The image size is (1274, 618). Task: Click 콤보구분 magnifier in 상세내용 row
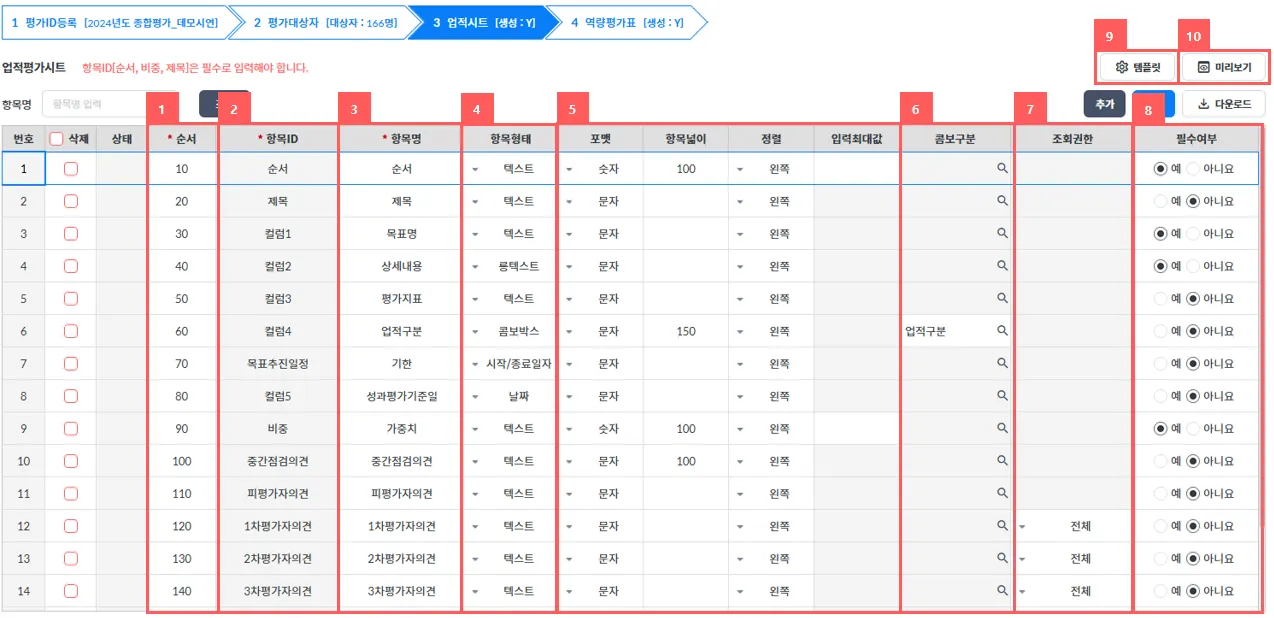point(1001,266)
